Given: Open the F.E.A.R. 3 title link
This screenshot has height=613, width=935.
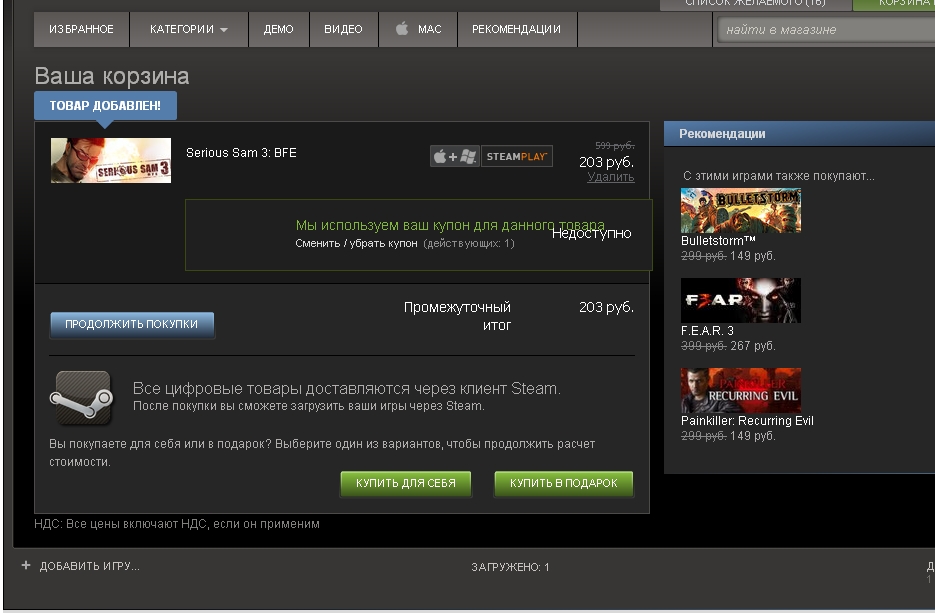Looking at the screenshot, I should pyautogui.click(x=707, y=331).
